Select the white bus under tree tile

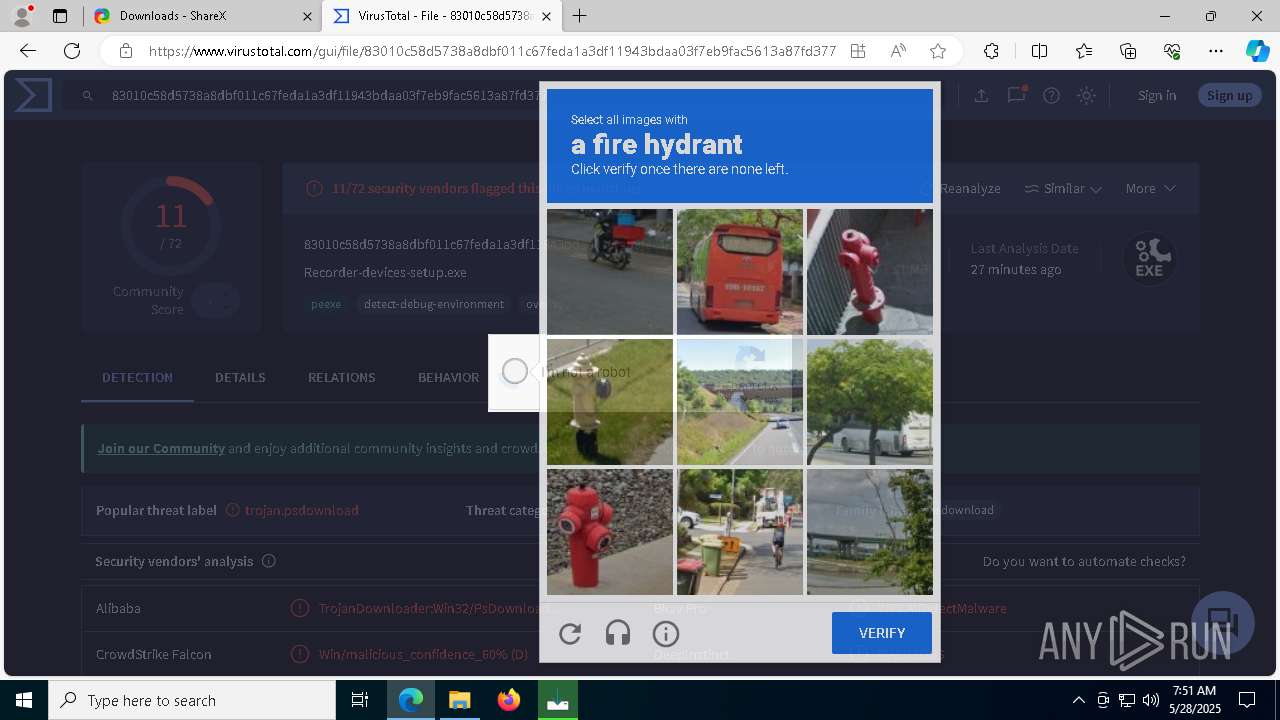coord(870,401)
